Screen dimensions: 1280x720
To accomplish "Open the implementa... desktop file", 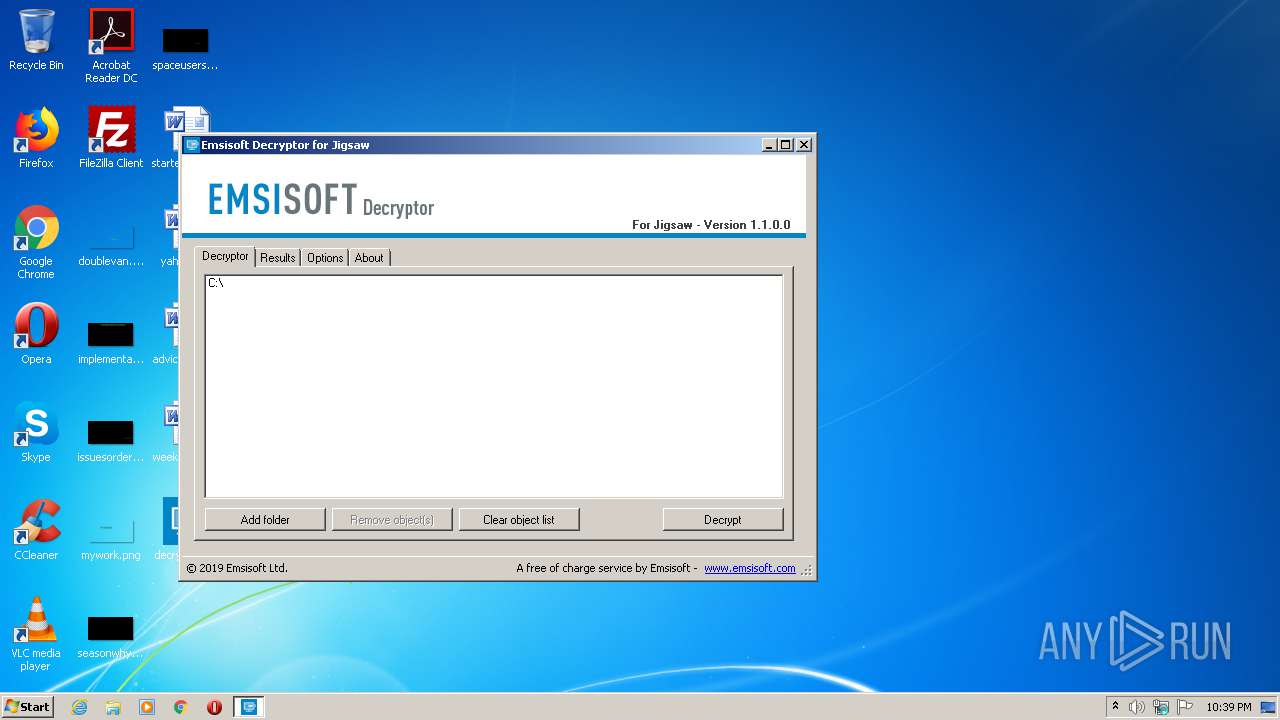I will tap(111, 343).
